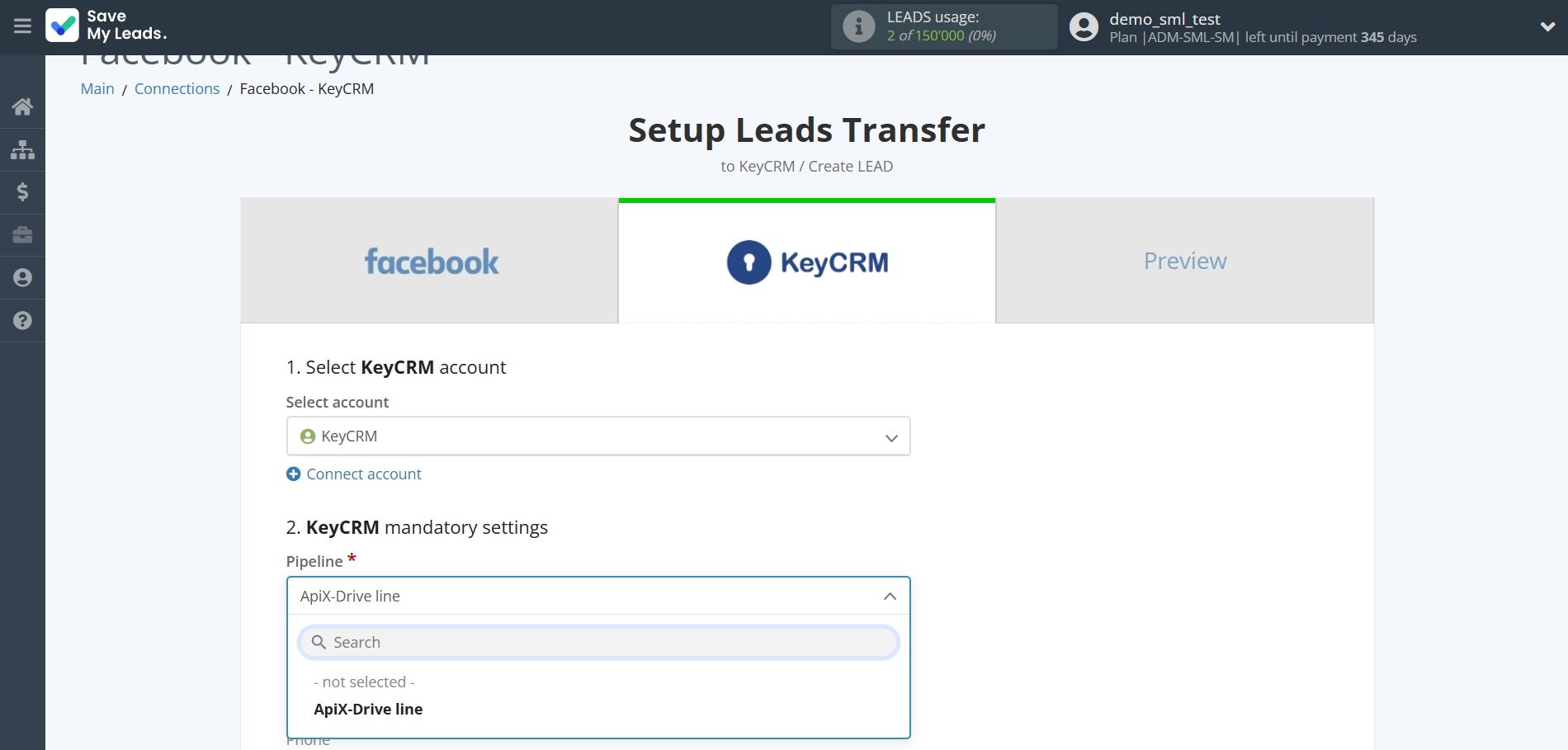Open the Connections breadcrumb link
The image size is (1568, 750).
tap(177, 88)
